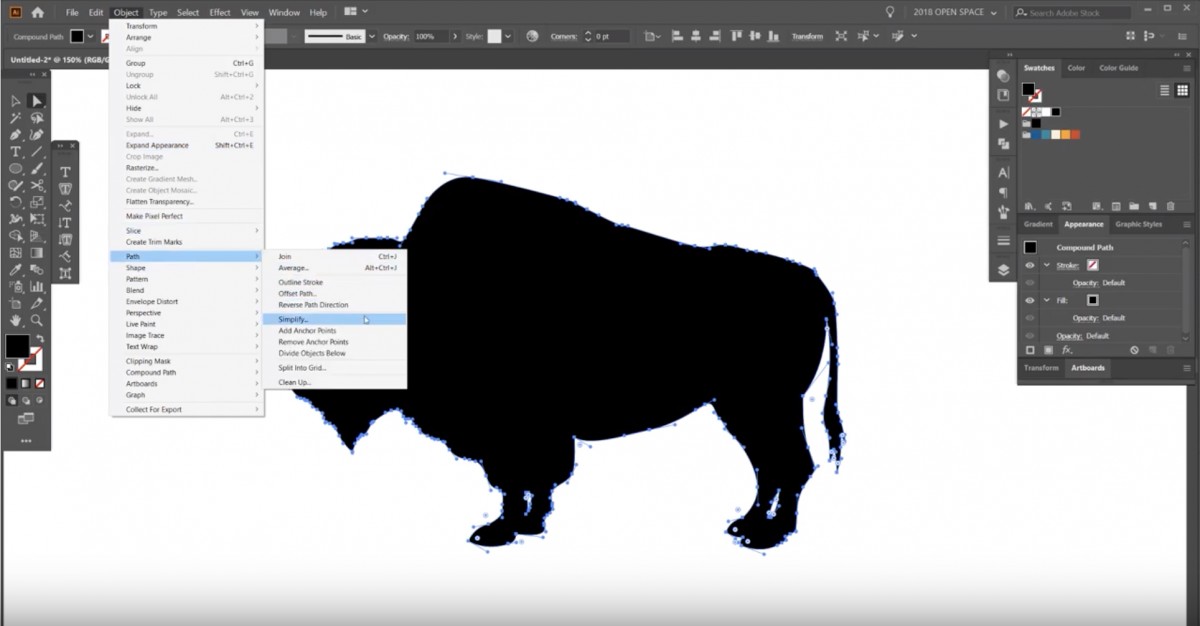Select Touch Type tool in floating panel
This screenshot has height=626, width=1200.
[x=66, y=274]
